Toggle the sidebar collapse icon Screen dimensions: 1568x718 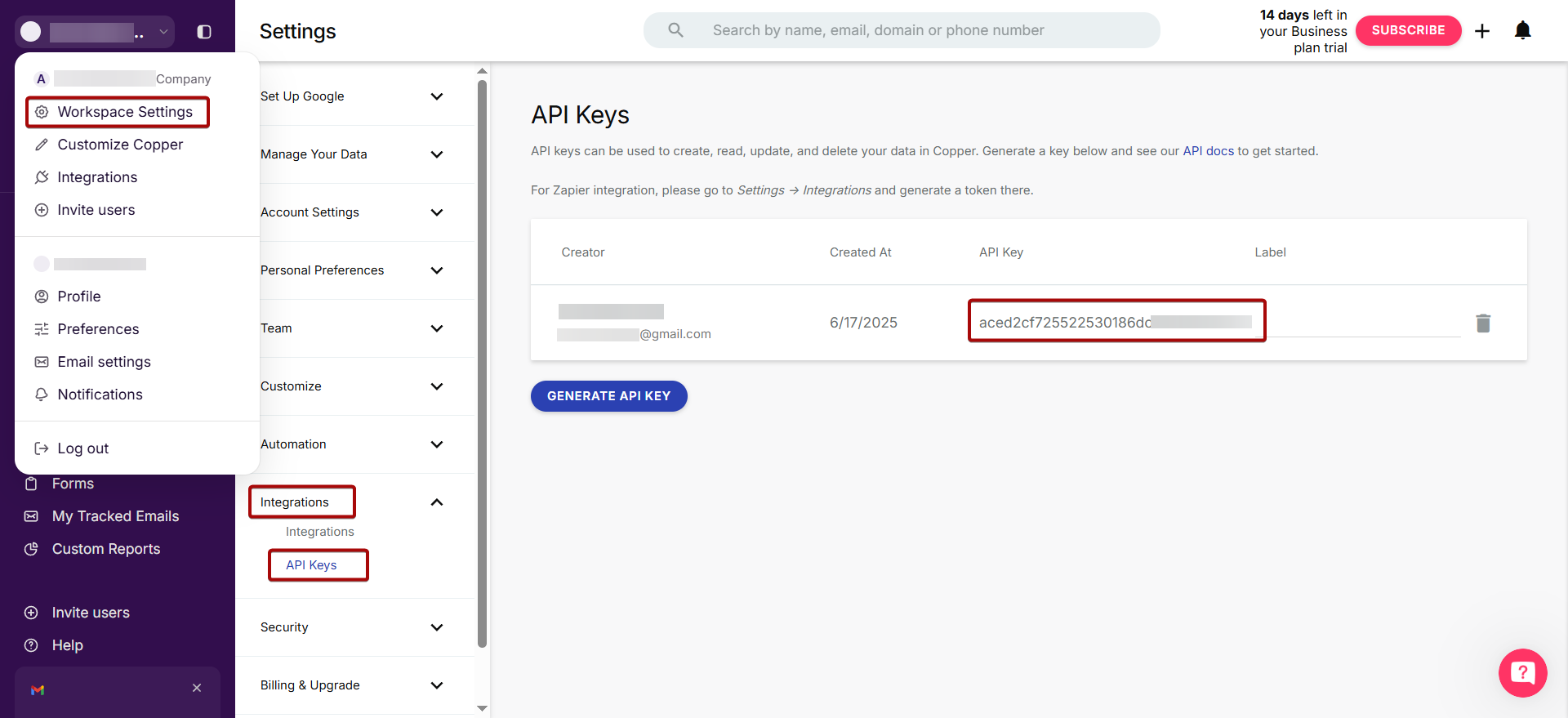(x=204, y=32)
